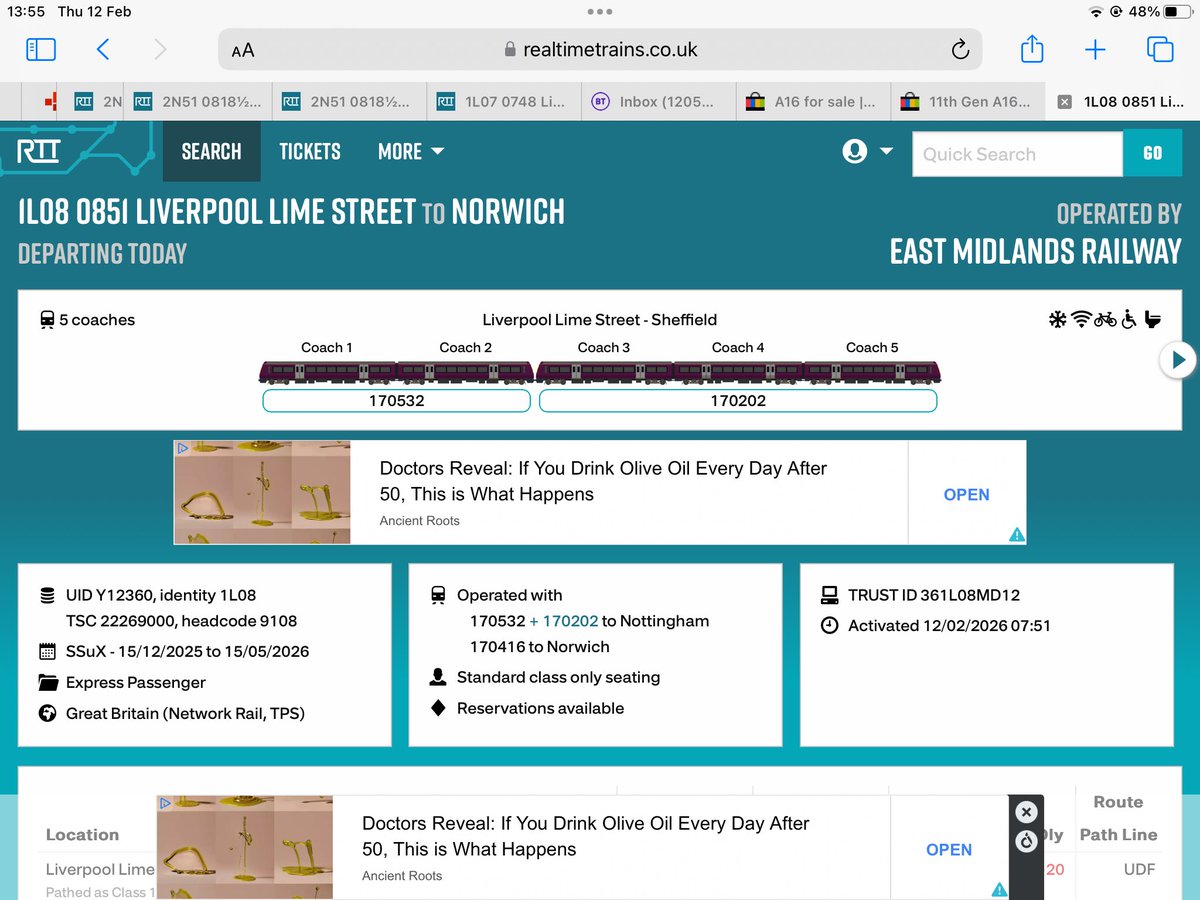1200x900 pixels.
Task: Open the bottom overlay ad OPEN button
Action: 949,849
